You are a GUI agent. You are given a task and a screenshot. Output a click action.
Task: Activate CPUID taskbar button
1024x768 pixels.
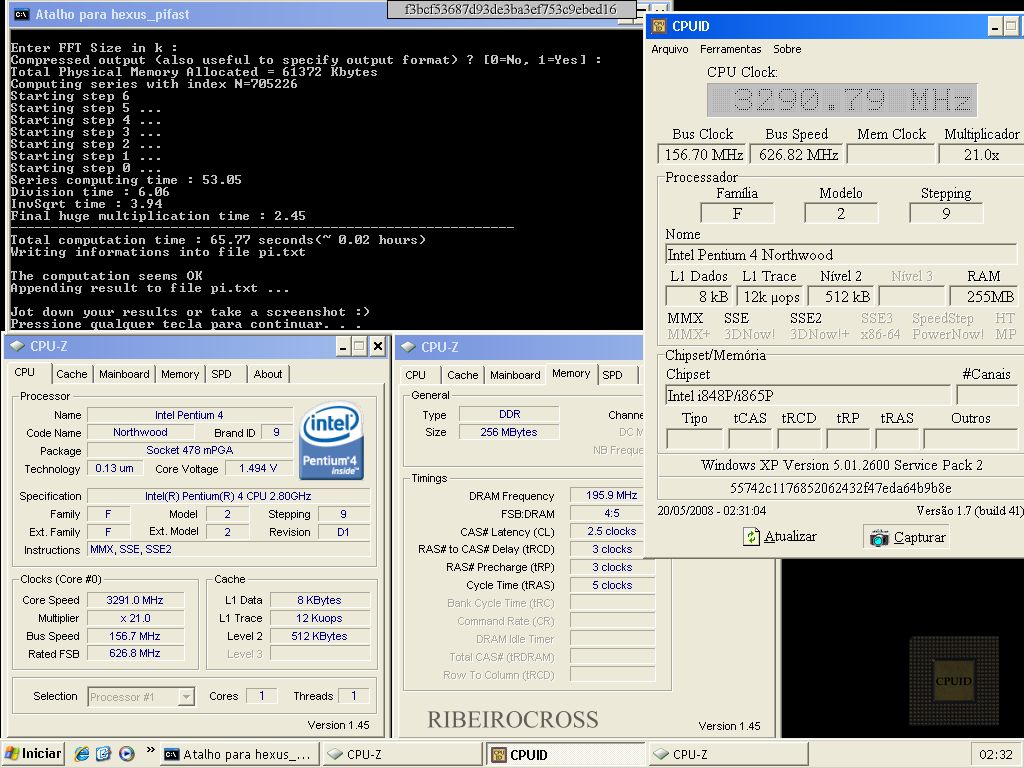click(x=566, y=754)
